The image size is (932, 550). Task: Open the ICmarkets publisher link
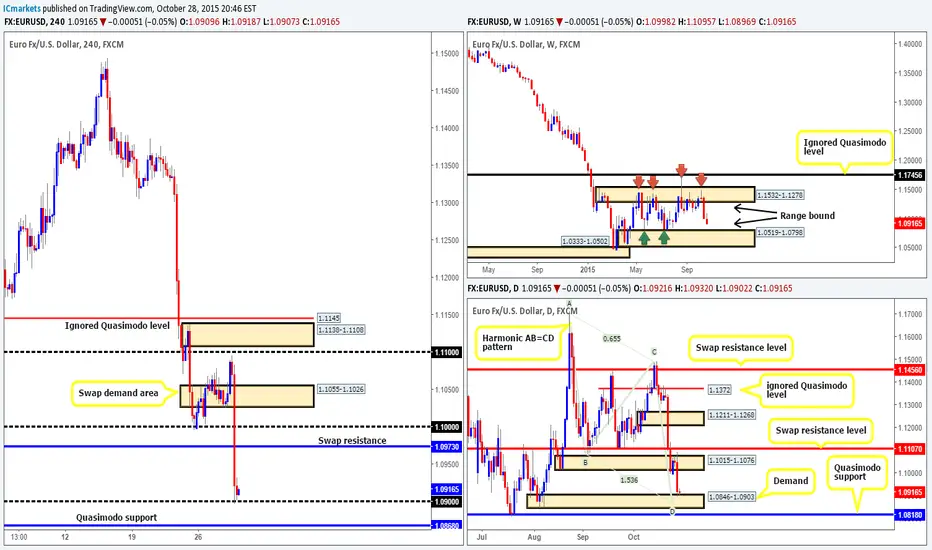click(23, 8)
